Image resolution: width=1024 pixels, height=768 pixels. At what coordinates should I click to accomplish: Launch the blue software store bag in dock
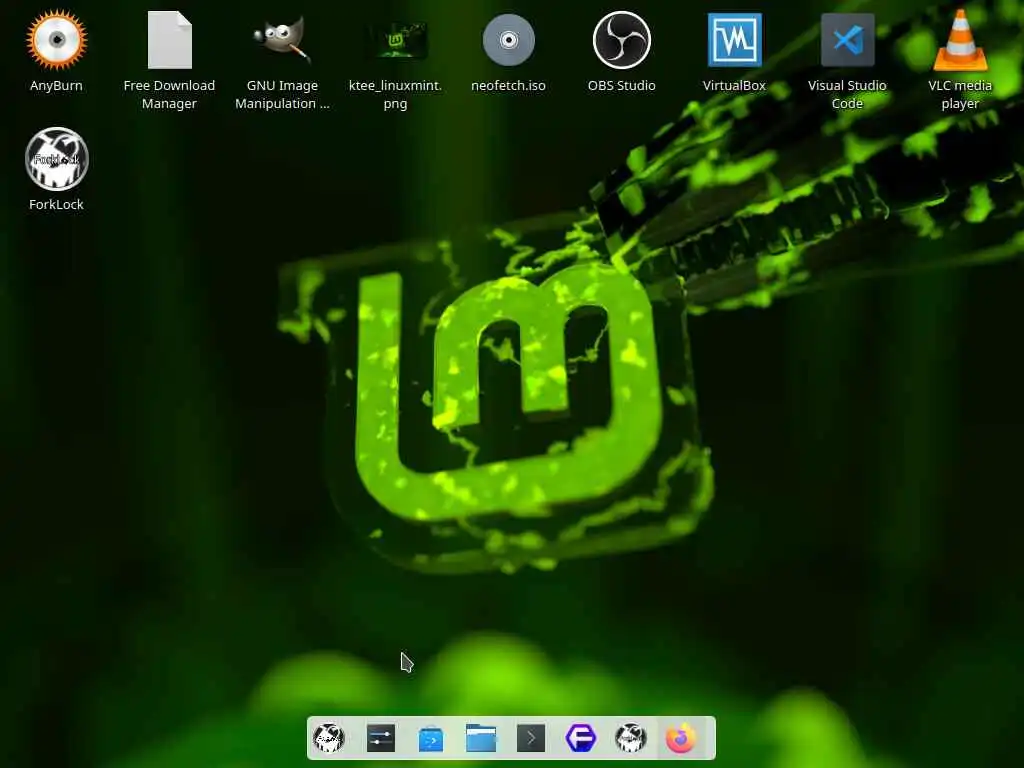[430, 739]
